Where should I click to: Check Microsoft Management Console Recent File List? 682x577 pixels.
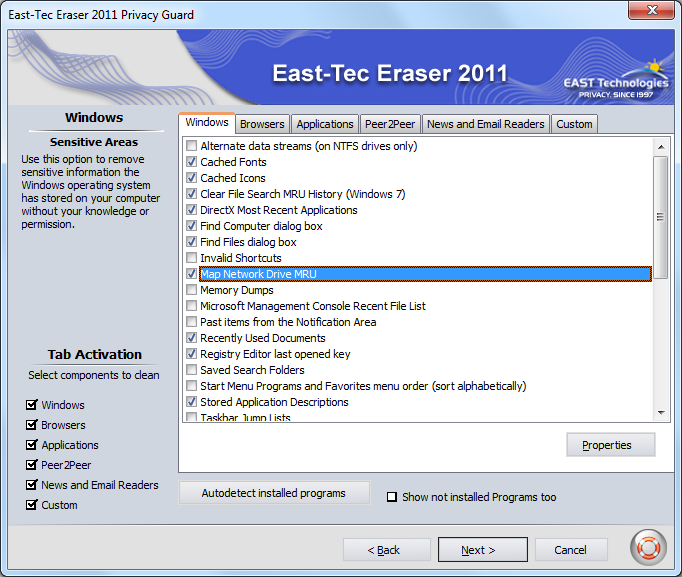(191, 306)
